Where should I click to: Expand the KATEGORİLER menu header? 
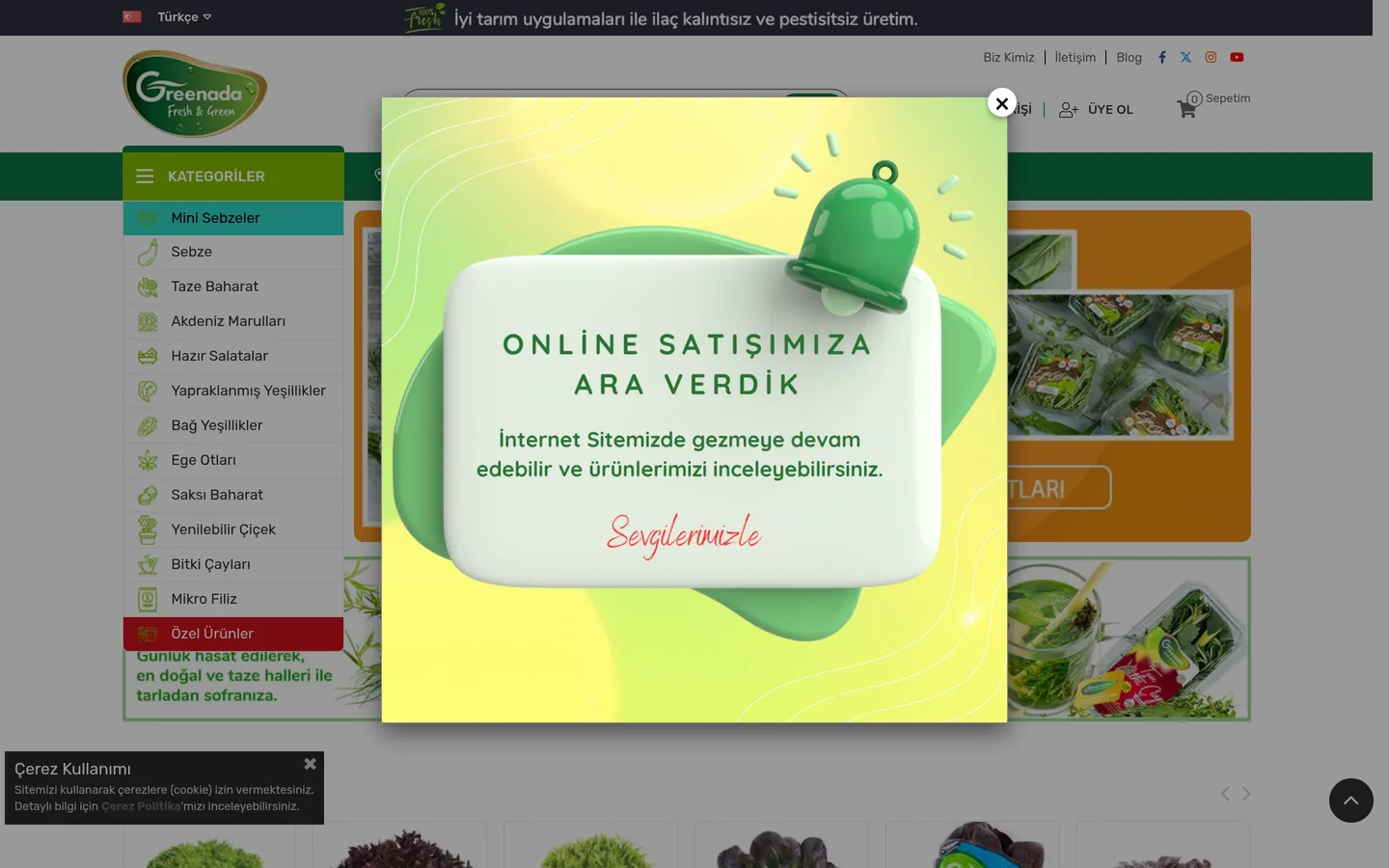tap(233, 176)
